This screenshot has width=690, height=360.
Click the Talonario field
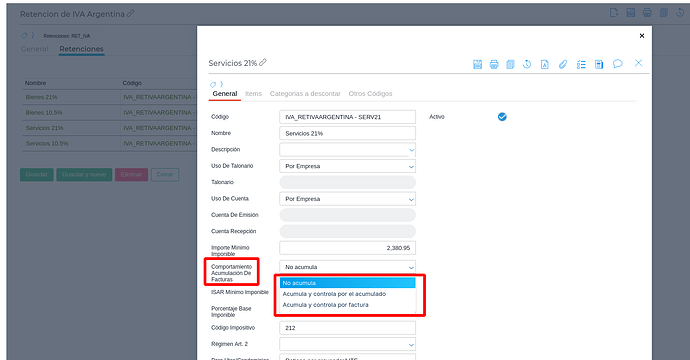[347, 182]
